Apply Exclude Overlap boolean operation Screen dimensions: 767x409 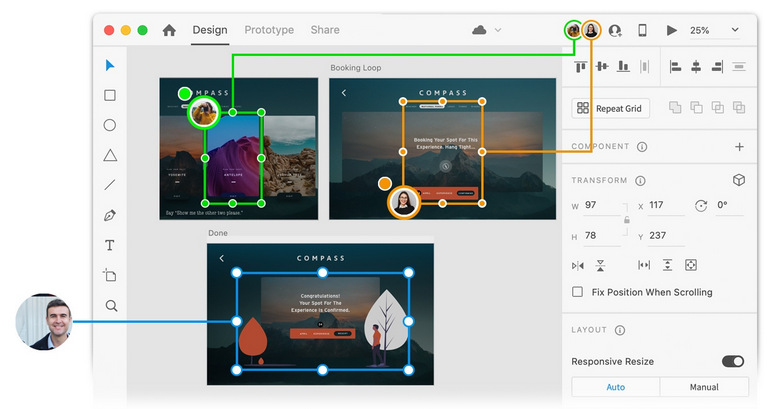point(739,107)
